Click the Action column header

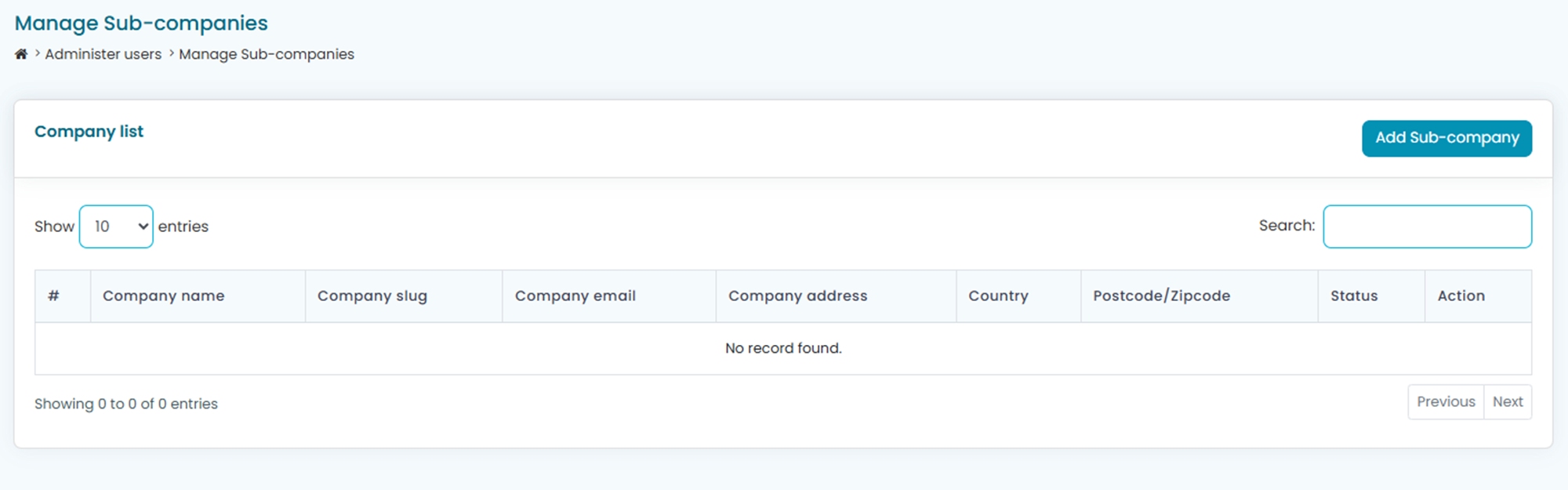point(1461,296)
